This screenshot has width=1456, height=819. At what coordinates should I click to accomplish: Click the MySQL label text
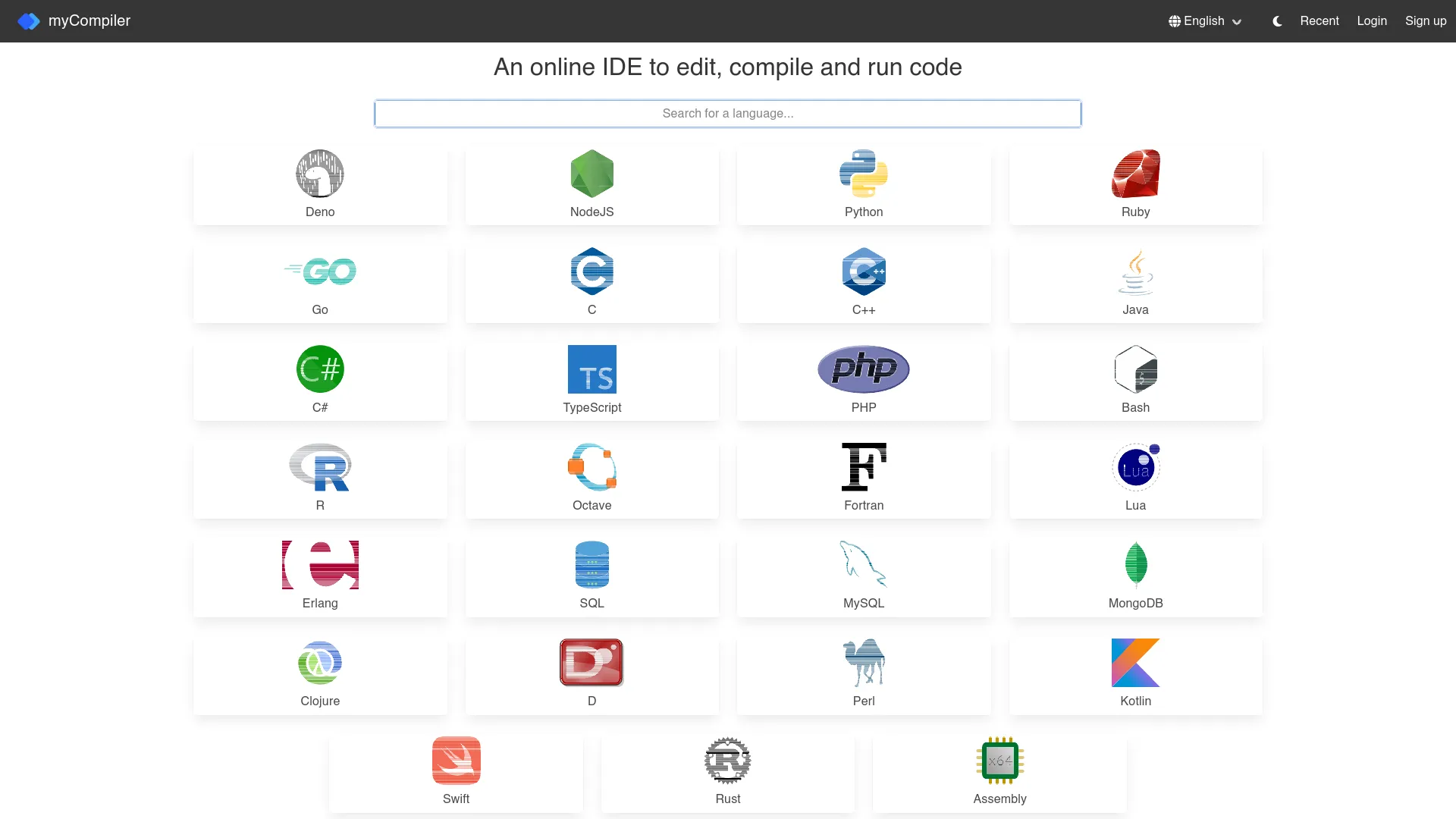pyautogui.click(x=864, y=604)
